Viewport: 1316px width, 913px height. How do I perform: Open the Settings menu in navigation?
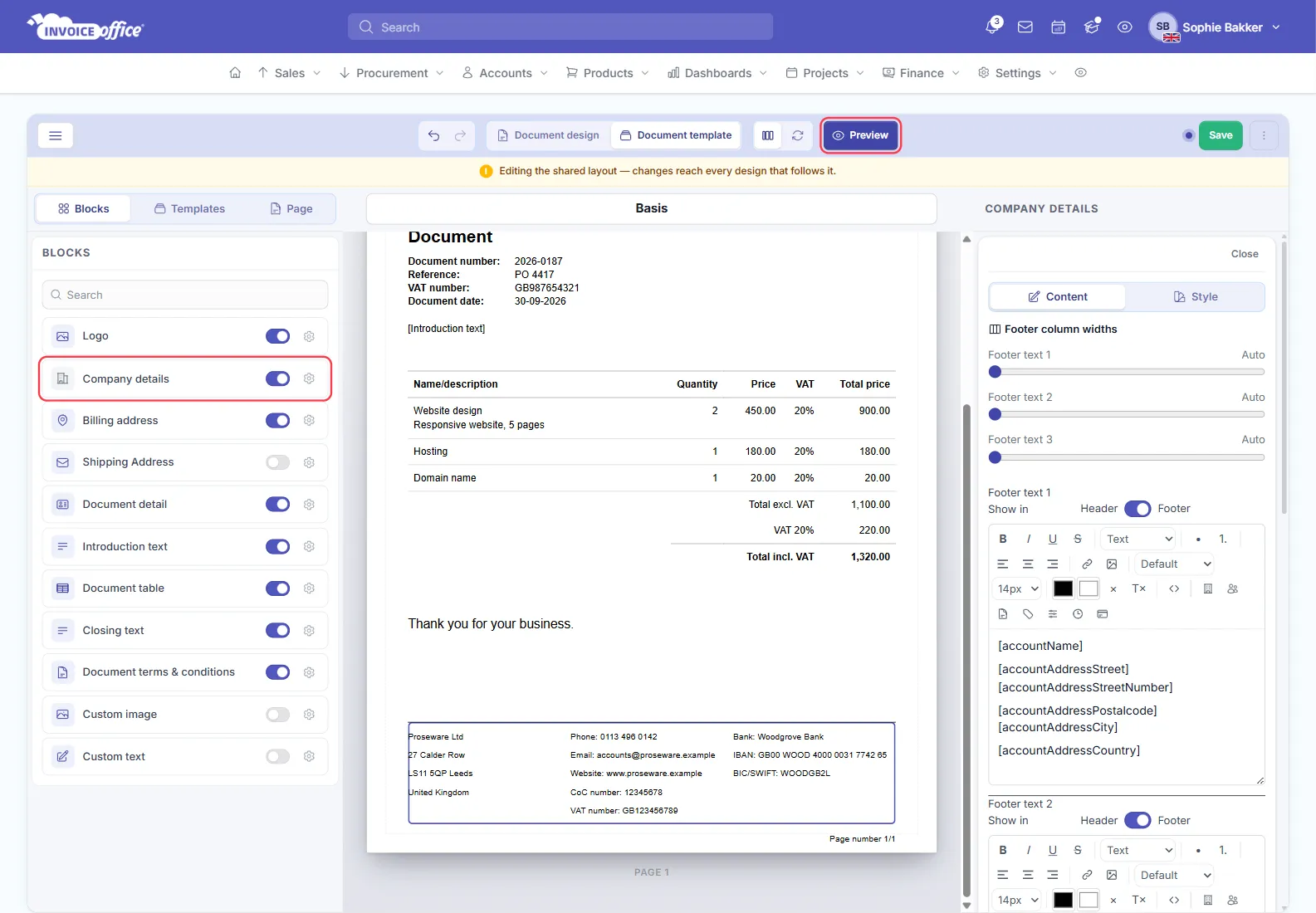click(x=1017, y=73)
